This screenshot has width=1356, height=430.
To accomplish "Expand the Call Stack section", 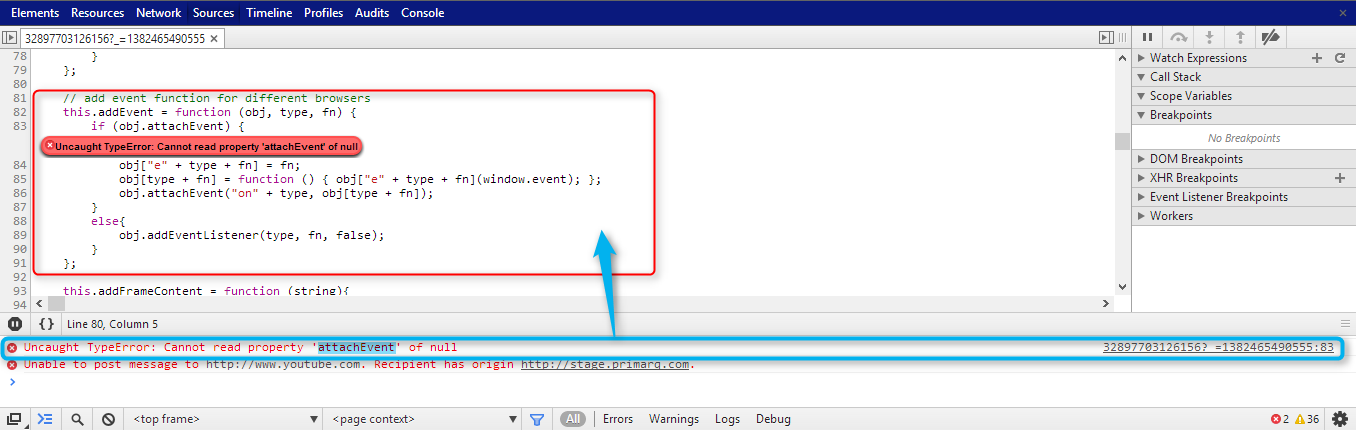I will pyautogui.click(x=1175, y=77).
